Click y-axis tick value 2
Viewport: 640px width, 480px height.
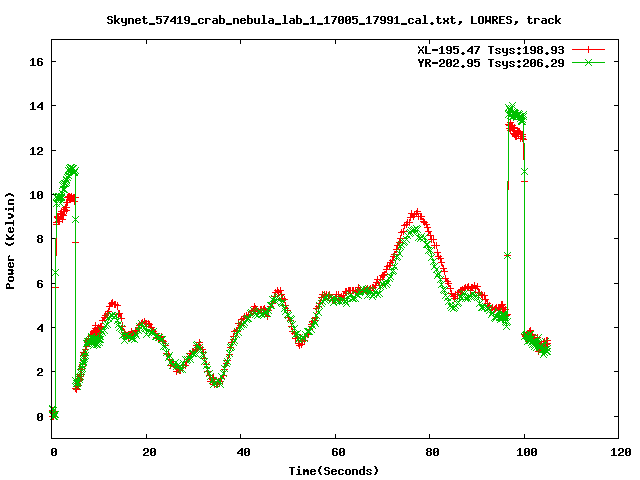(40, 372)
